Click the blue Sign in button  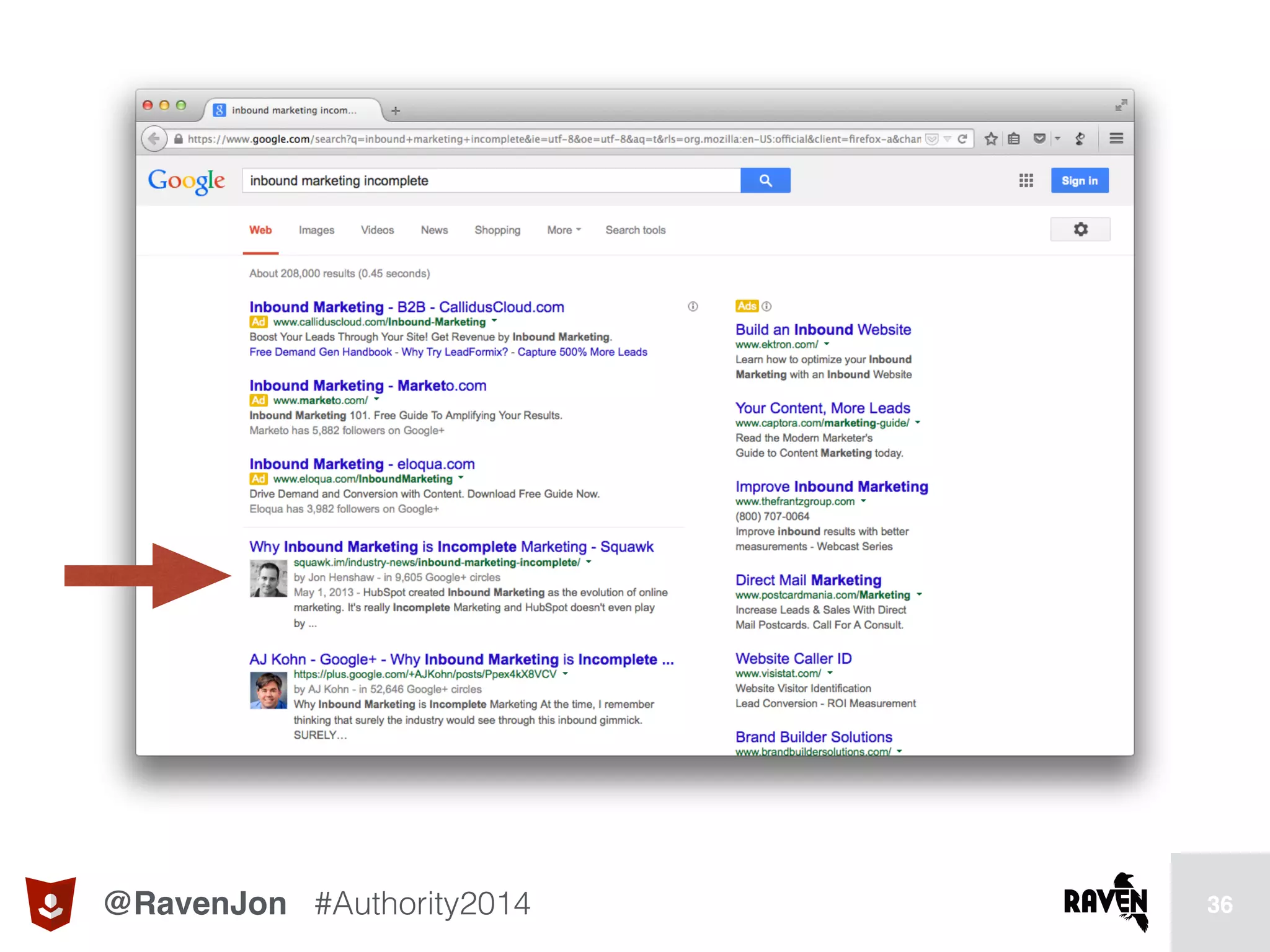1080,180
